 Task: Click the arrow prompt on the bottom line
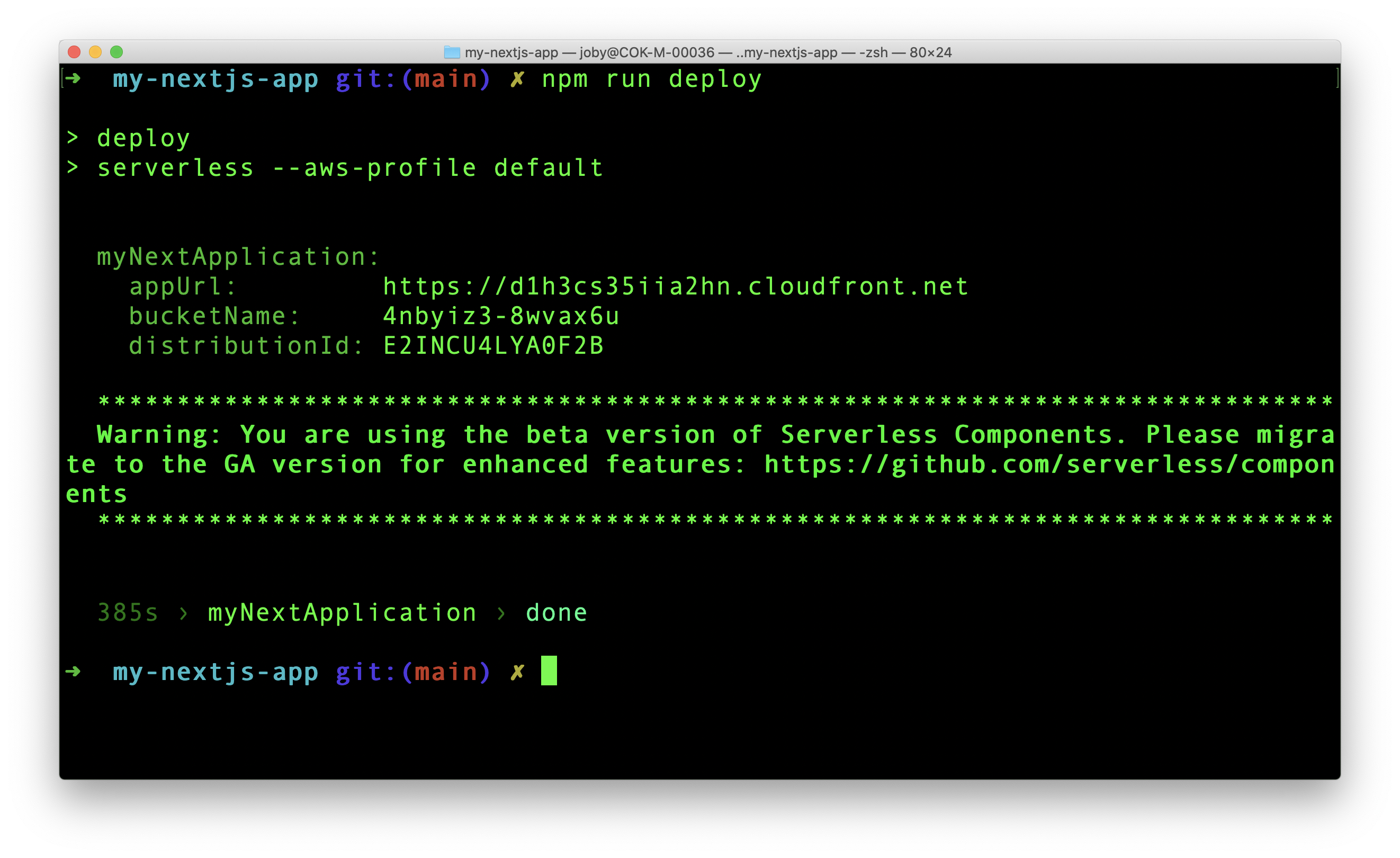(x=73, y=672)
